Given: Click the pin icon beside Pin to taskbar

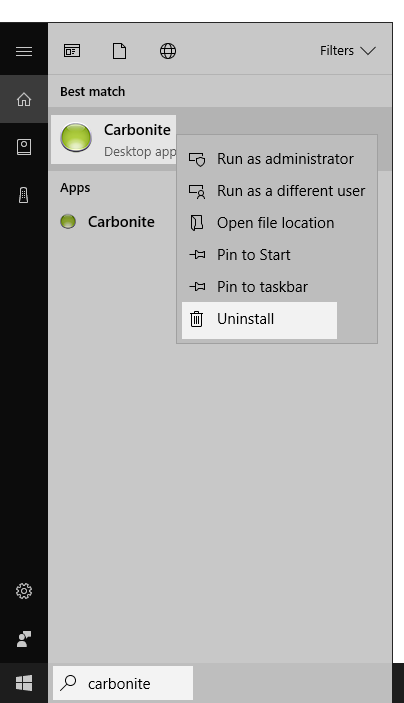Looking at the screenshot, I should pos(197,287).
